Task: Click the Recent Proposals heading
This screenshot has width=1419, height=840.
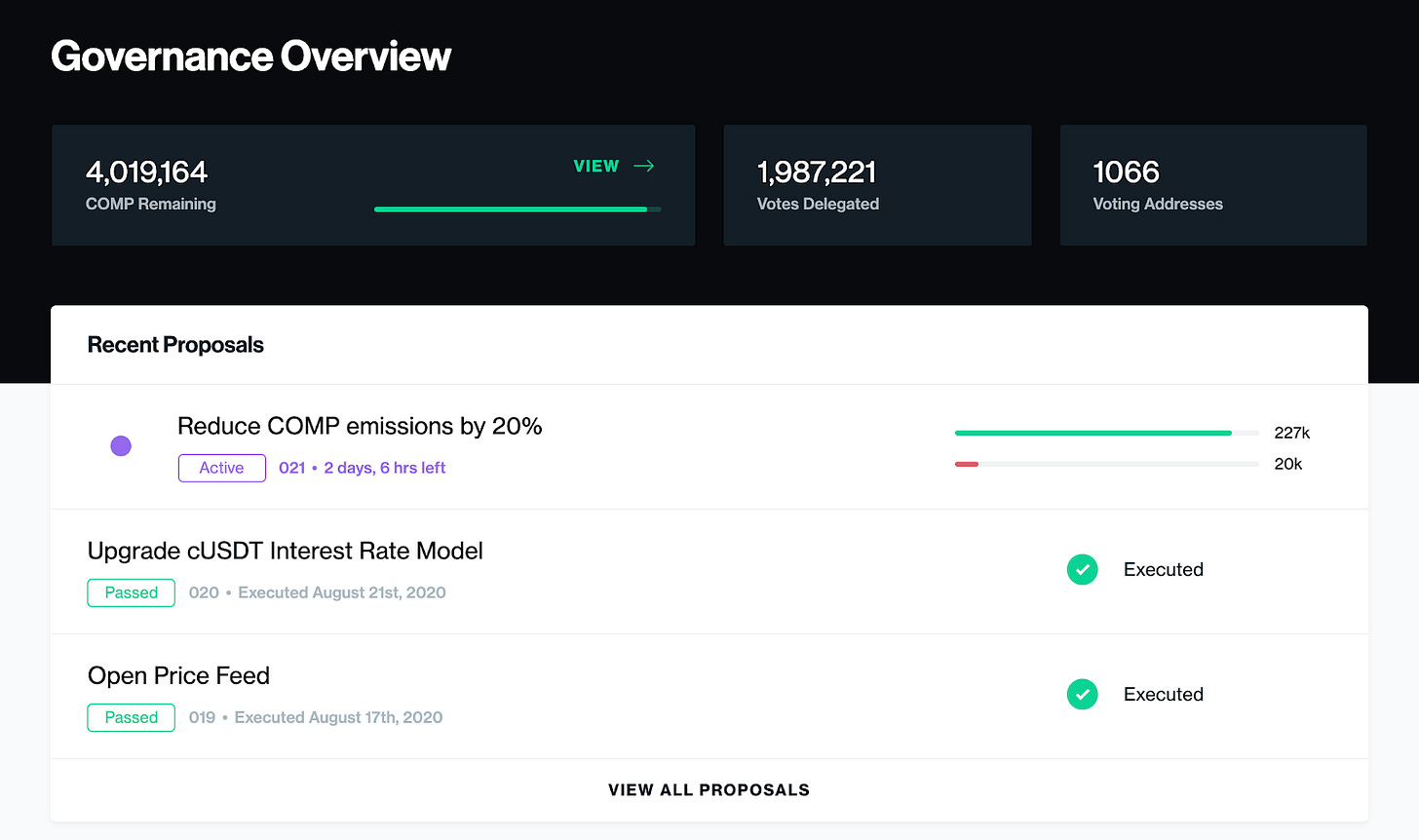Action: coord(175,345)
